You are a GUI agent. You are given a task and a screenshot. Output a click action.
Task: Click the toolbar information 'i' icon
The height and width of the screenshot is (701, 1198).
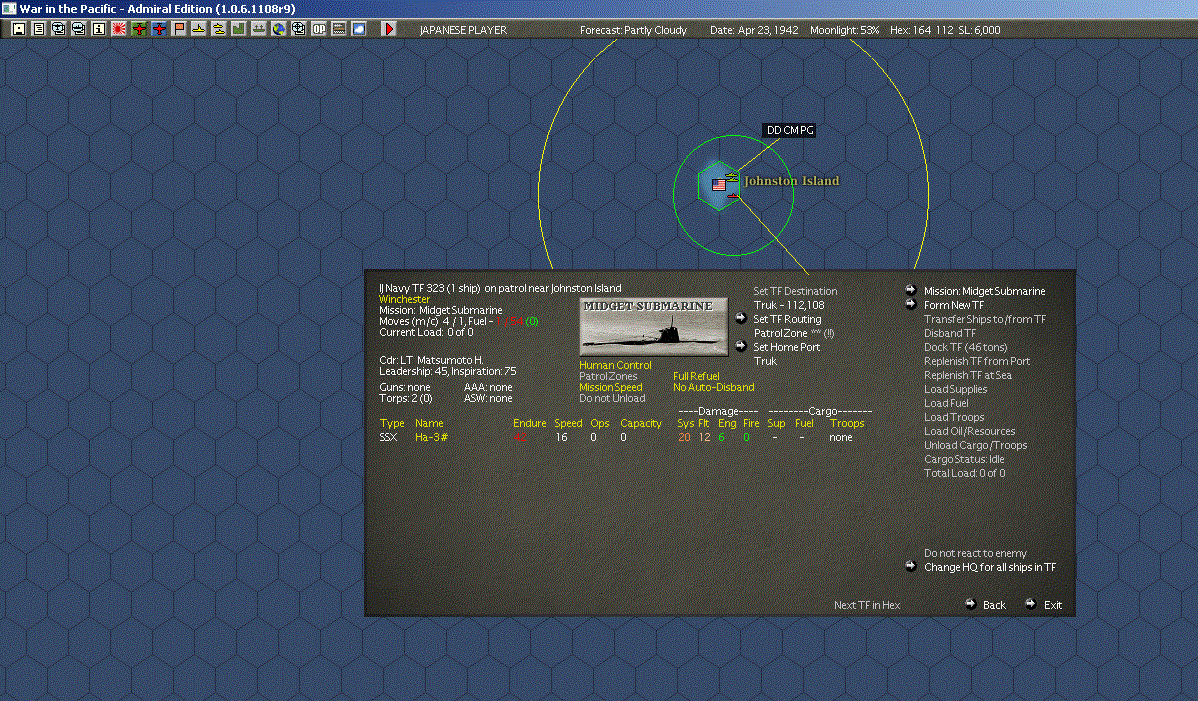[99, 29]
